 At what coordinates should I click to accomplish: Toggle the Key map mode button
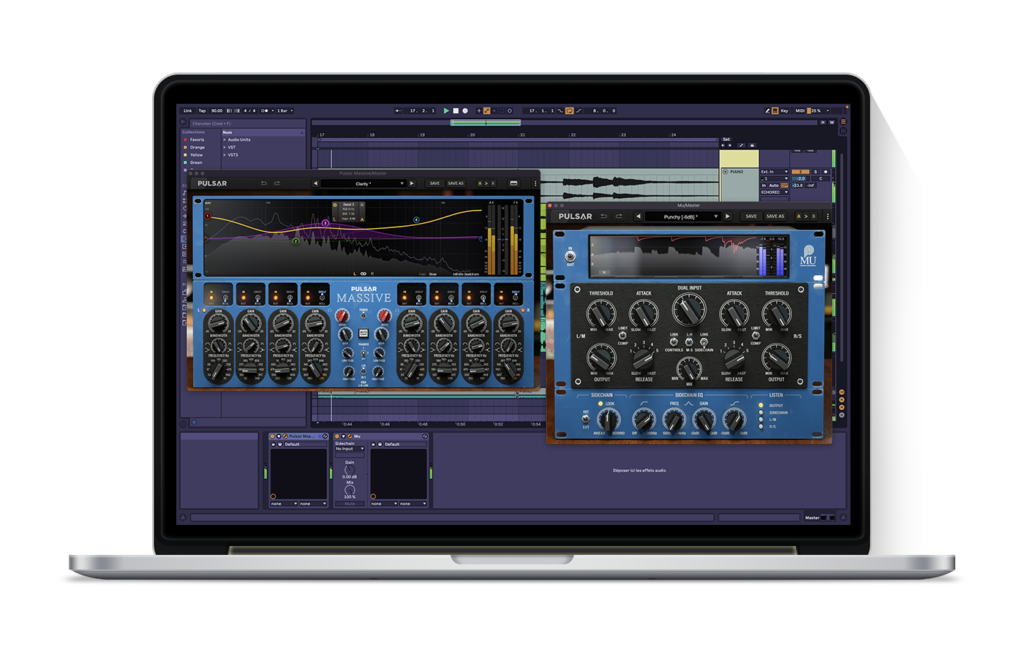coord(784,111)
